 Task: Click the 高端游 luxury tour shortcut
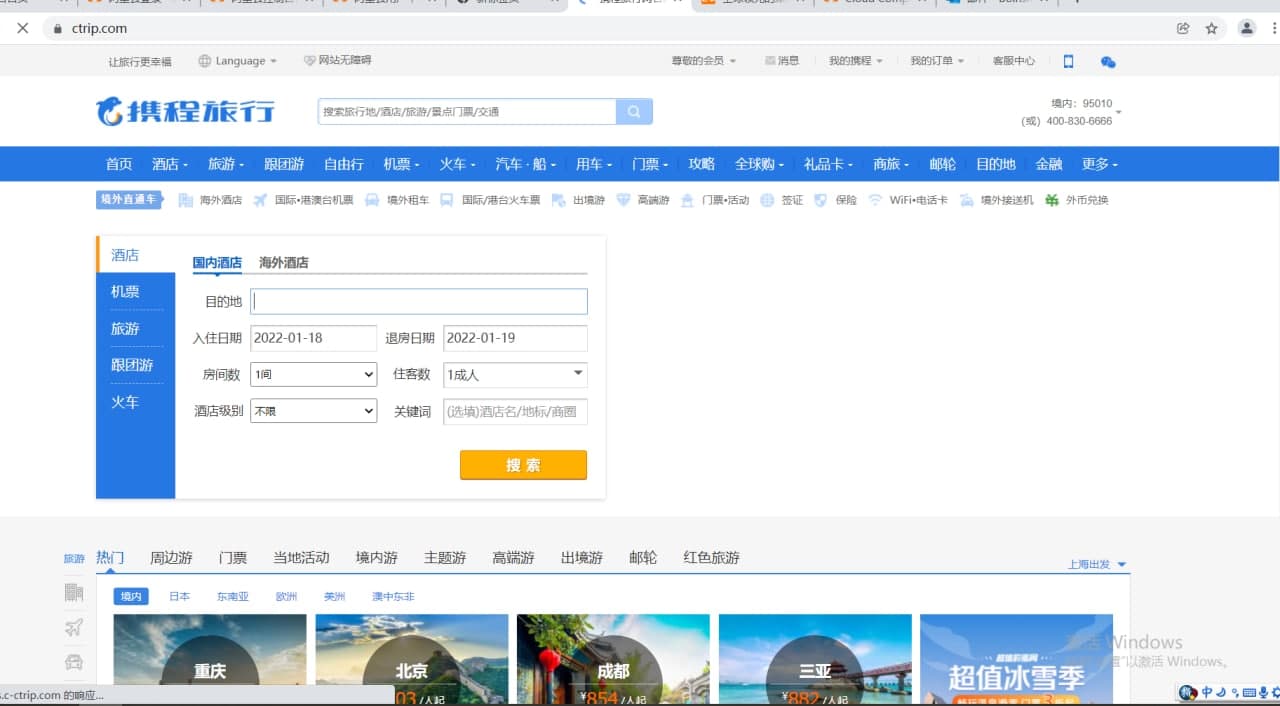point(644,200)
